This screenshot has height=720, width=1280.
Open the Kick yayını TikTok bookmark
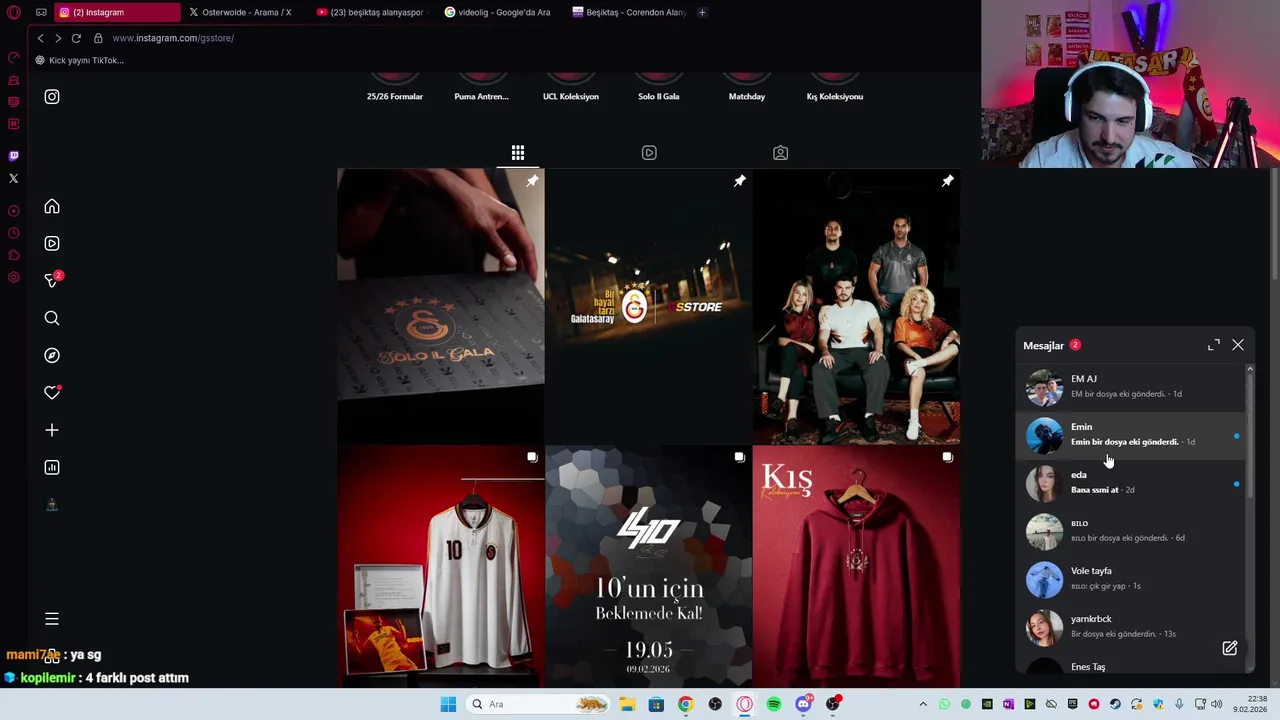tap(79, 60)
